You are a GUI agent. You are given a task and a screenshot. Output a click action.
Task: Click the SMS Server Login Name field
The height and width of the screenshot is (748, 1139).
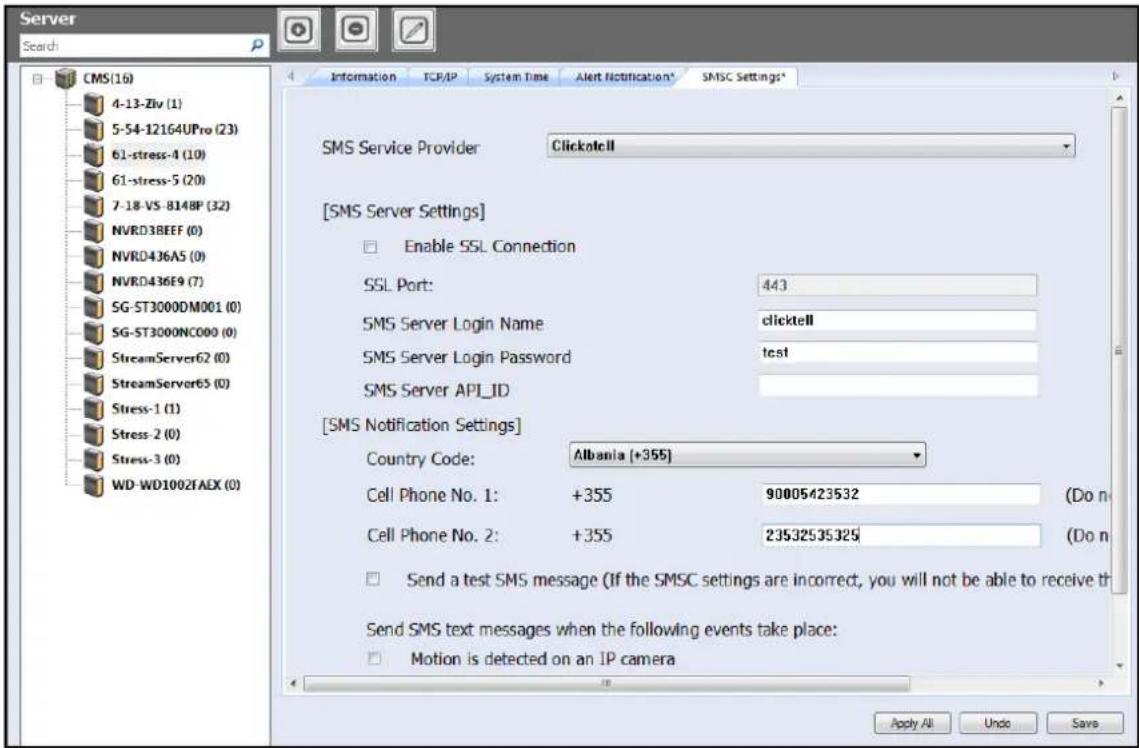pyautogui.click(x=898, y=320)
